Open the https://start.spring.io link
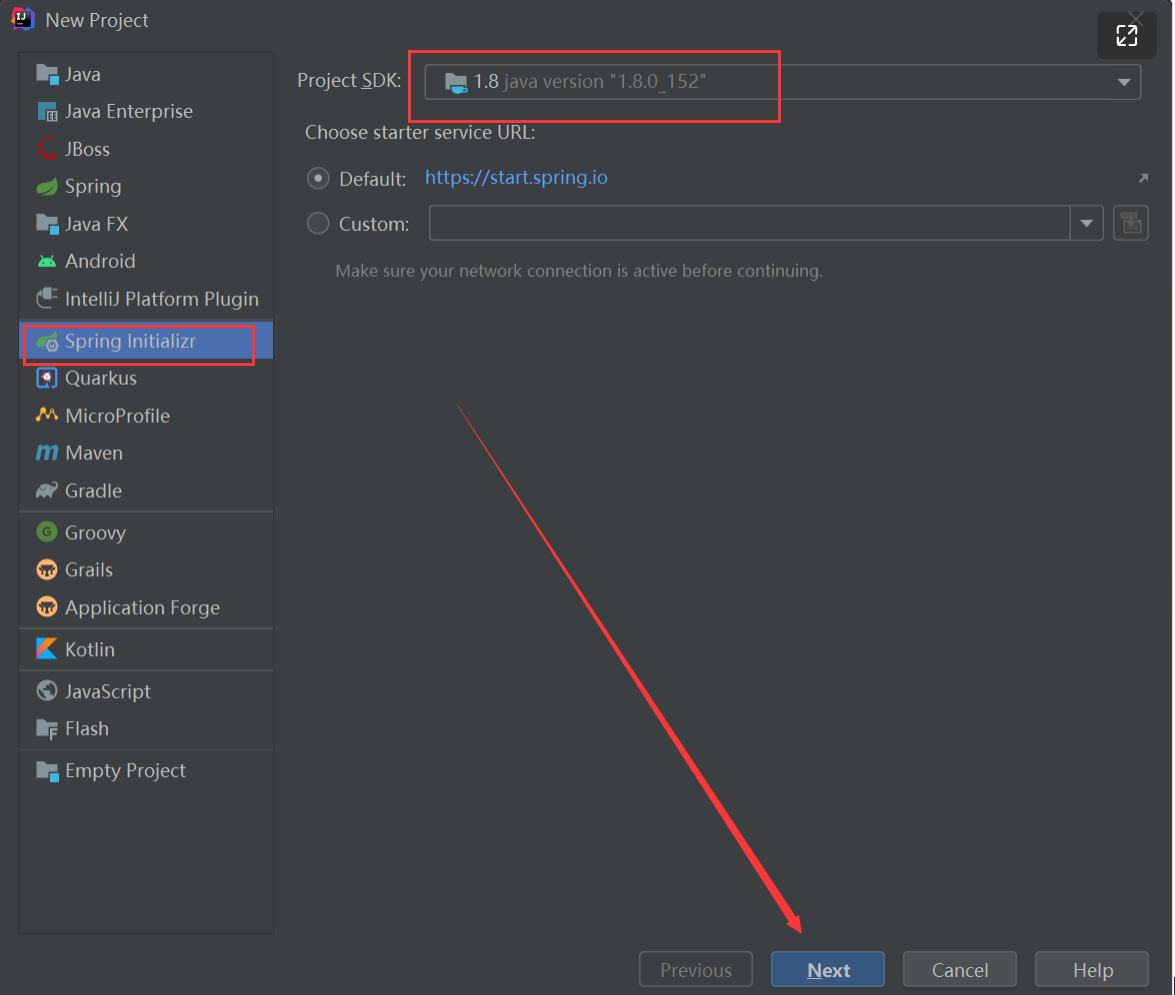1175x995 pixels. tap(516, 178)
